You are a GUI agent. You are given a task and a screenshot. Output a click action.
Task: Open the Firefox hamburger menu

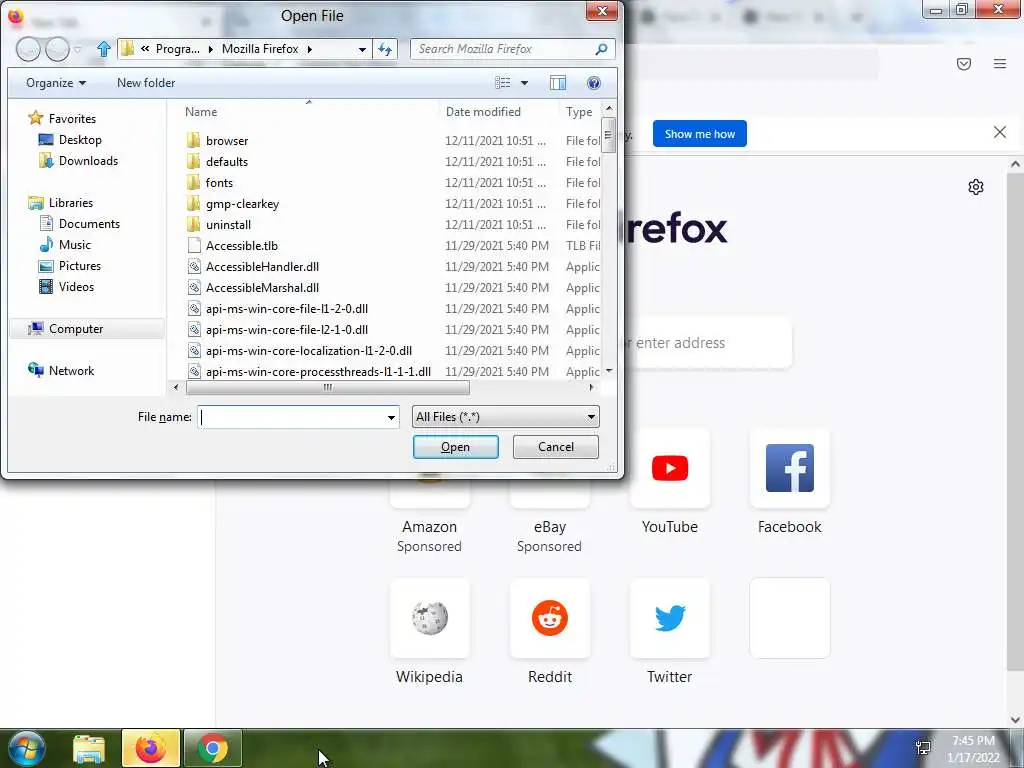[1000, 64]
